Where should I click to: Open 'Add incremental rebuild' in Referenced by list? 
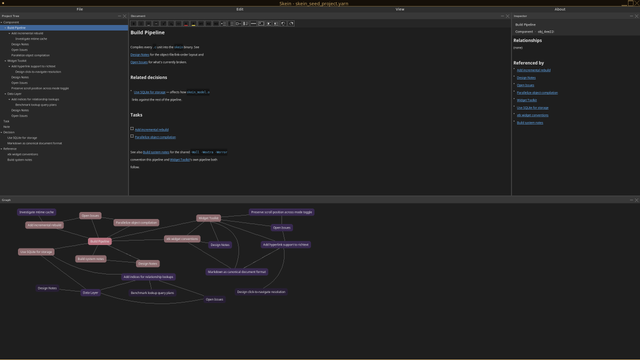tap(533, 70)
